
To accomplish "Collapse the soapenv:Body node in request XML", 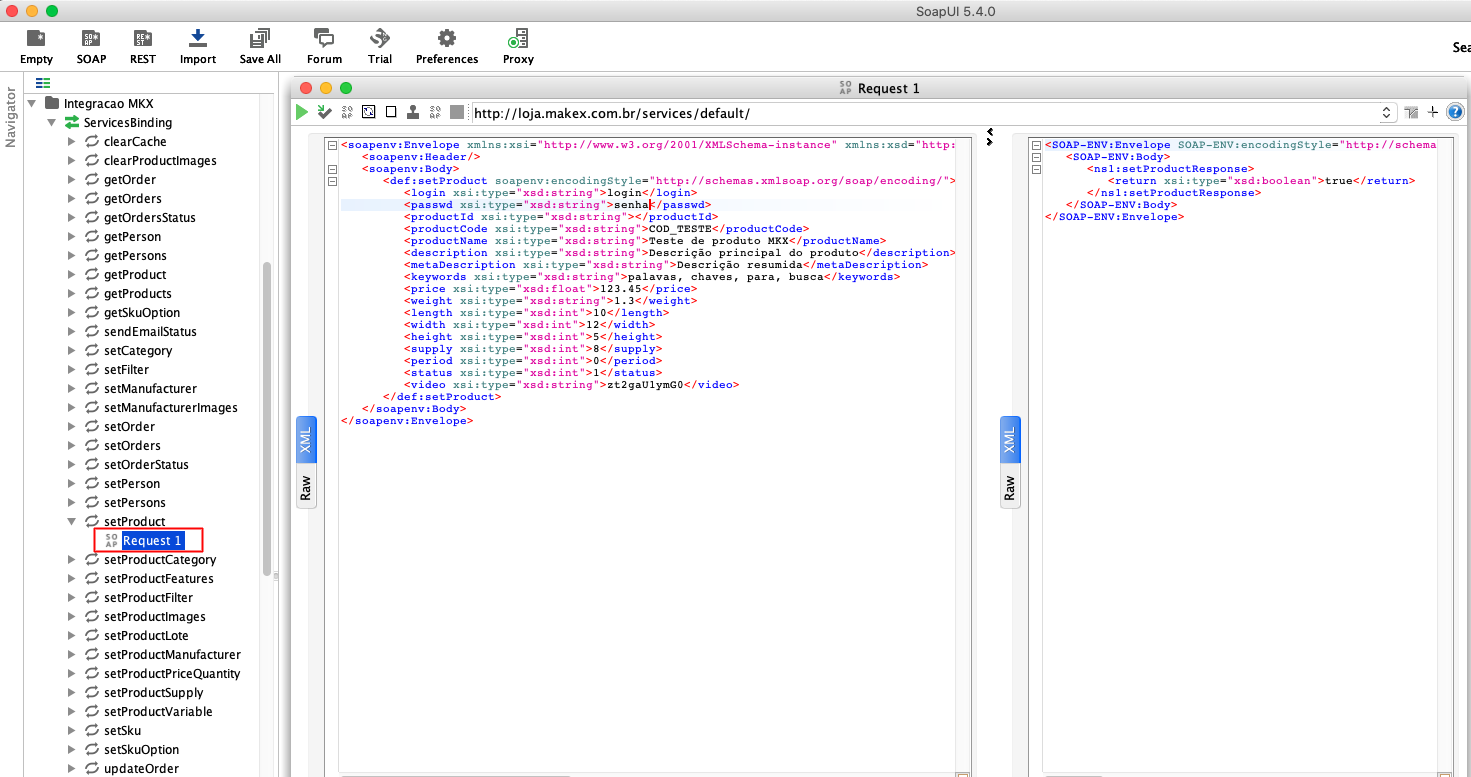I will pos(333,169).
